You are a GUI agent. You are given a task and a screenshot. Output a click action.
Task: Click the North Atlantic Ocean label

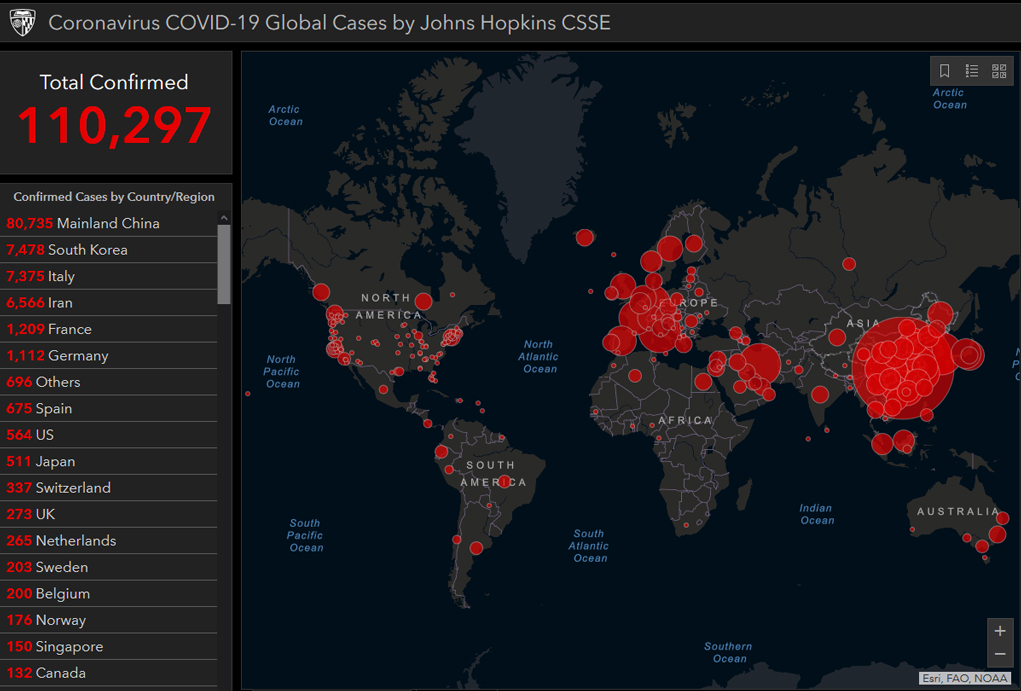coord(538,356)
